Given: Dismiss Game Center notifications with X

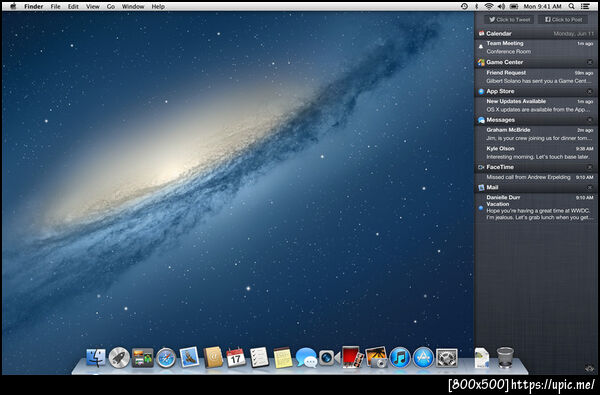Looking at the screenshot, I should [x=590, y=62].
